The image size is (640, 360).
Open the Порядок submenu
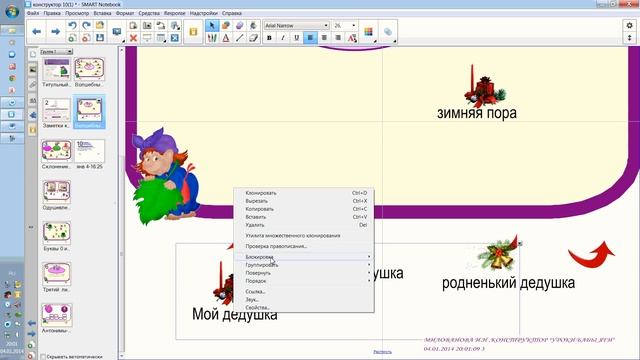point(304,281)
